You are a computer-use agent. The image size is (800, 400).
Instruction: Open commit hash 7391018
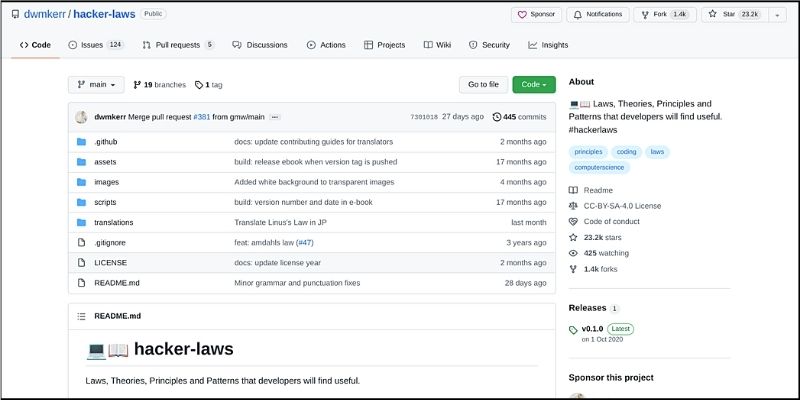point(423,117)
